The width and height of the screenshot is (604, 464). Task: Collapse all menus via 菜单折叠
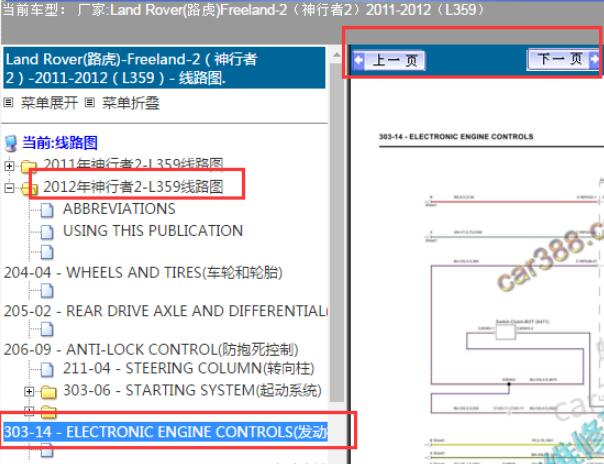click(x=131, y=103)
